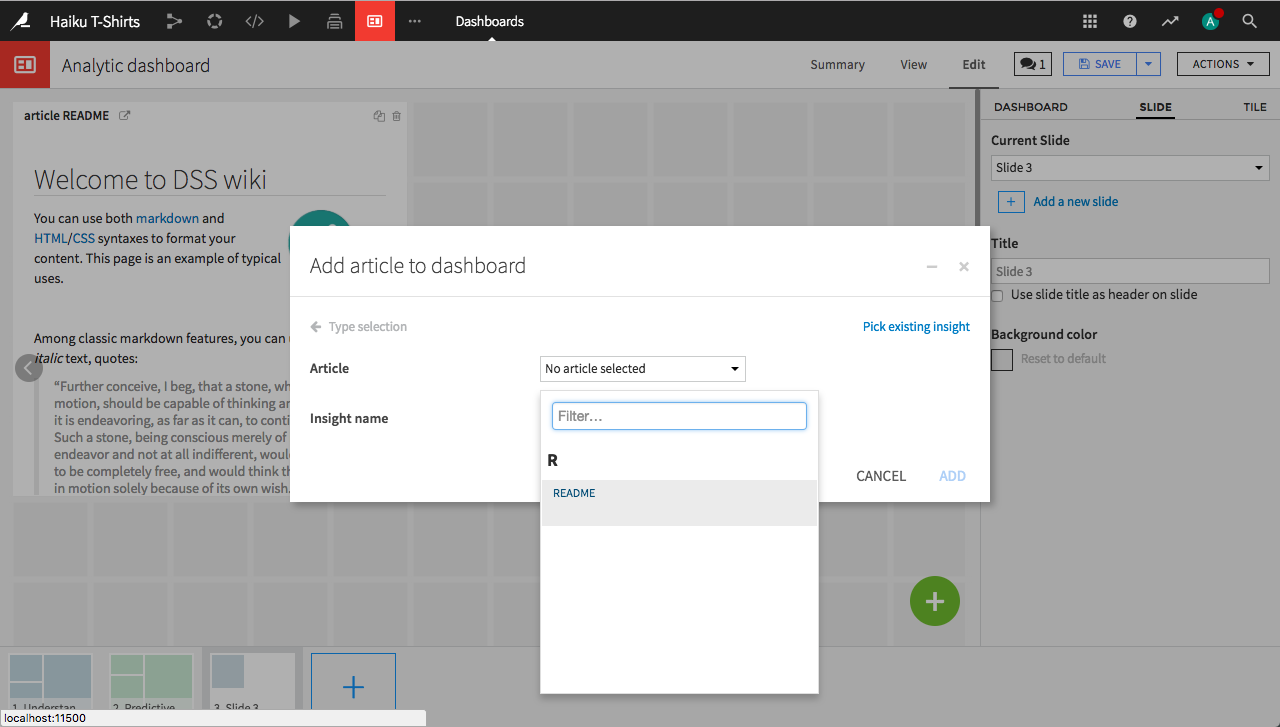Minimize the Add article dialog
Viewport: 1280px width, 727px height.
[x=932, y=267]
